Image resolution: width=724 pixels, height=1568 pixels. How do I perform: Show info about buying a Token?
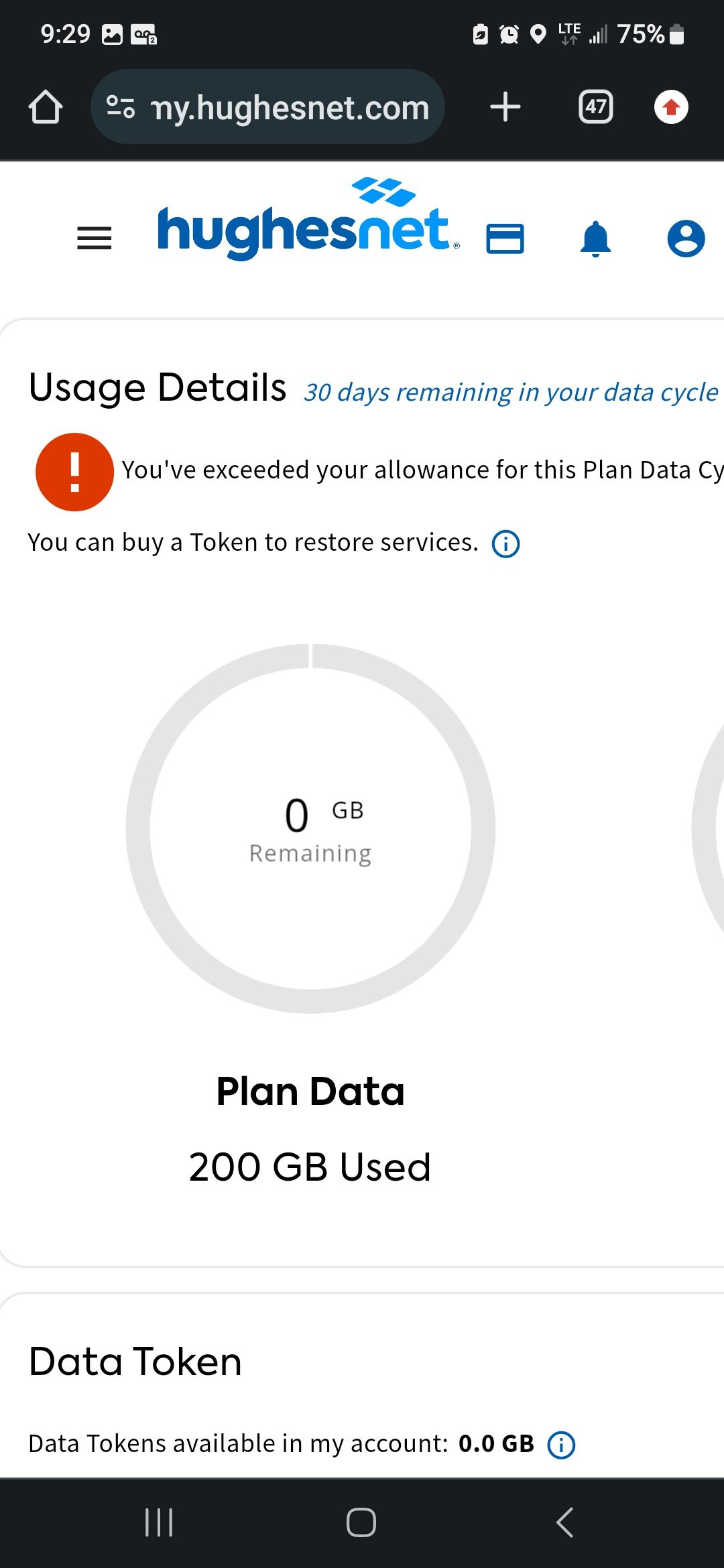(506, 543)
